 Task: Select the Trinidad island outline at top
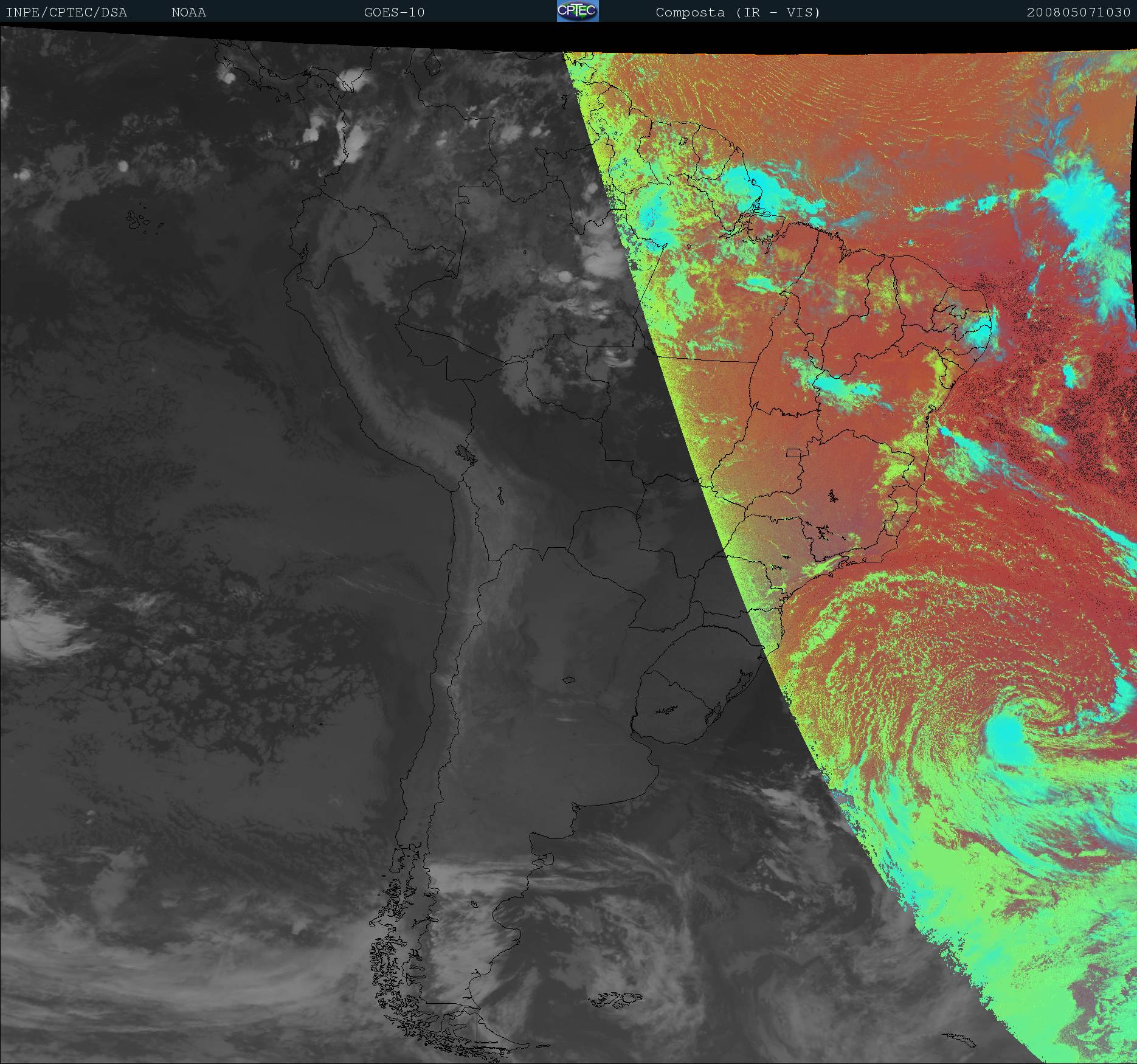point(432,61)
